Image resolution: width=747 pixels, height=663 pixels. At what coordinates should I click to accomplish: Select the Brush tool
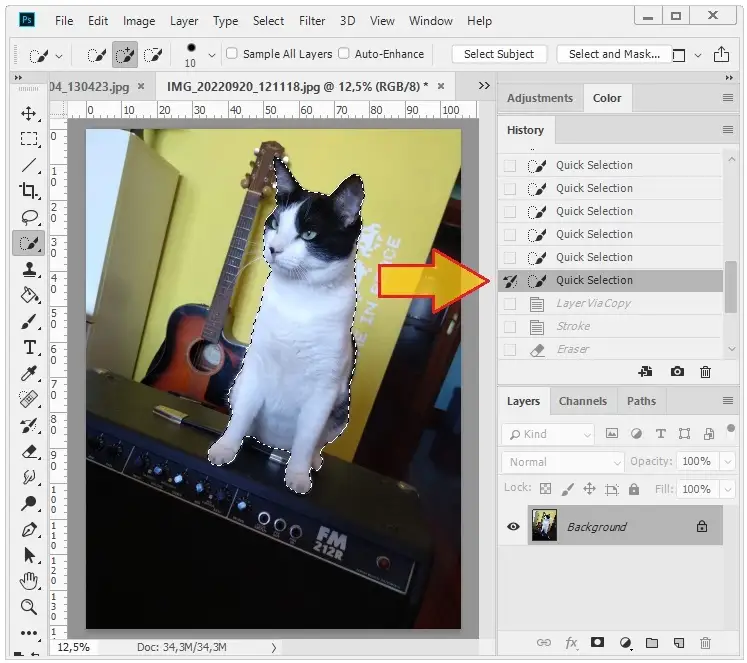pos(29,321)
